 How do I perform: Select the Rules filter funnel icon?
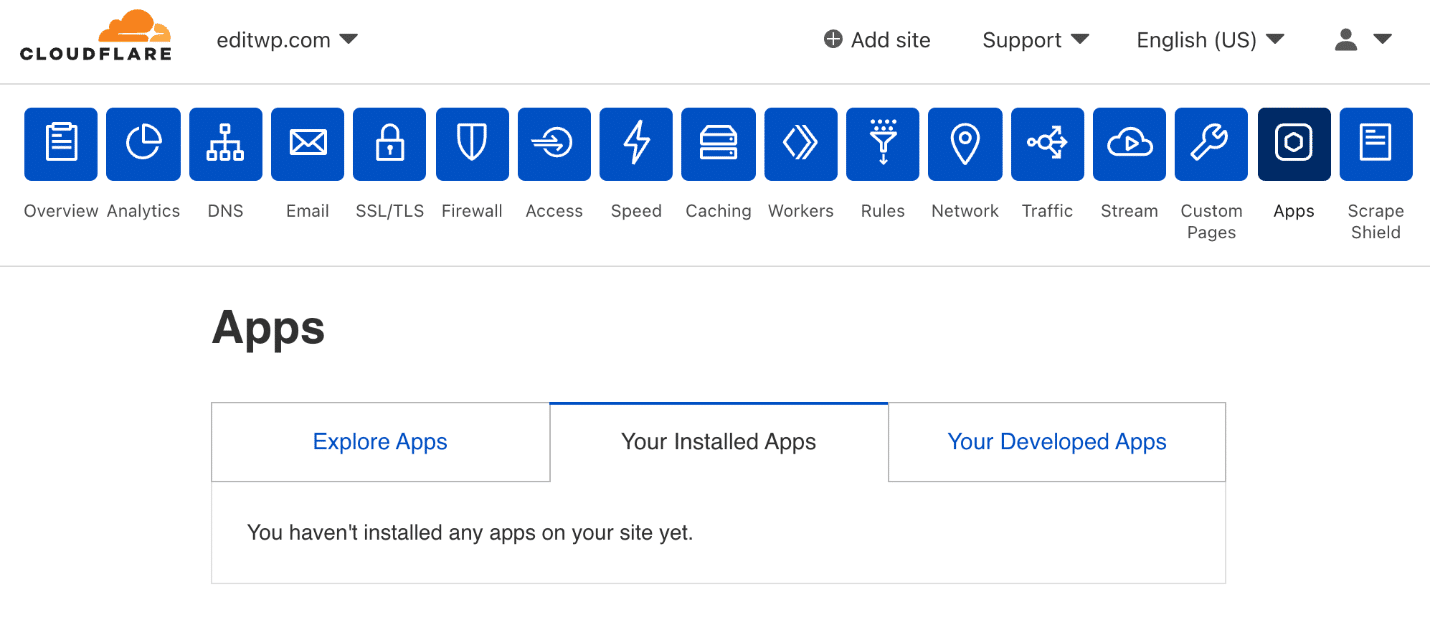pos(882,144)
